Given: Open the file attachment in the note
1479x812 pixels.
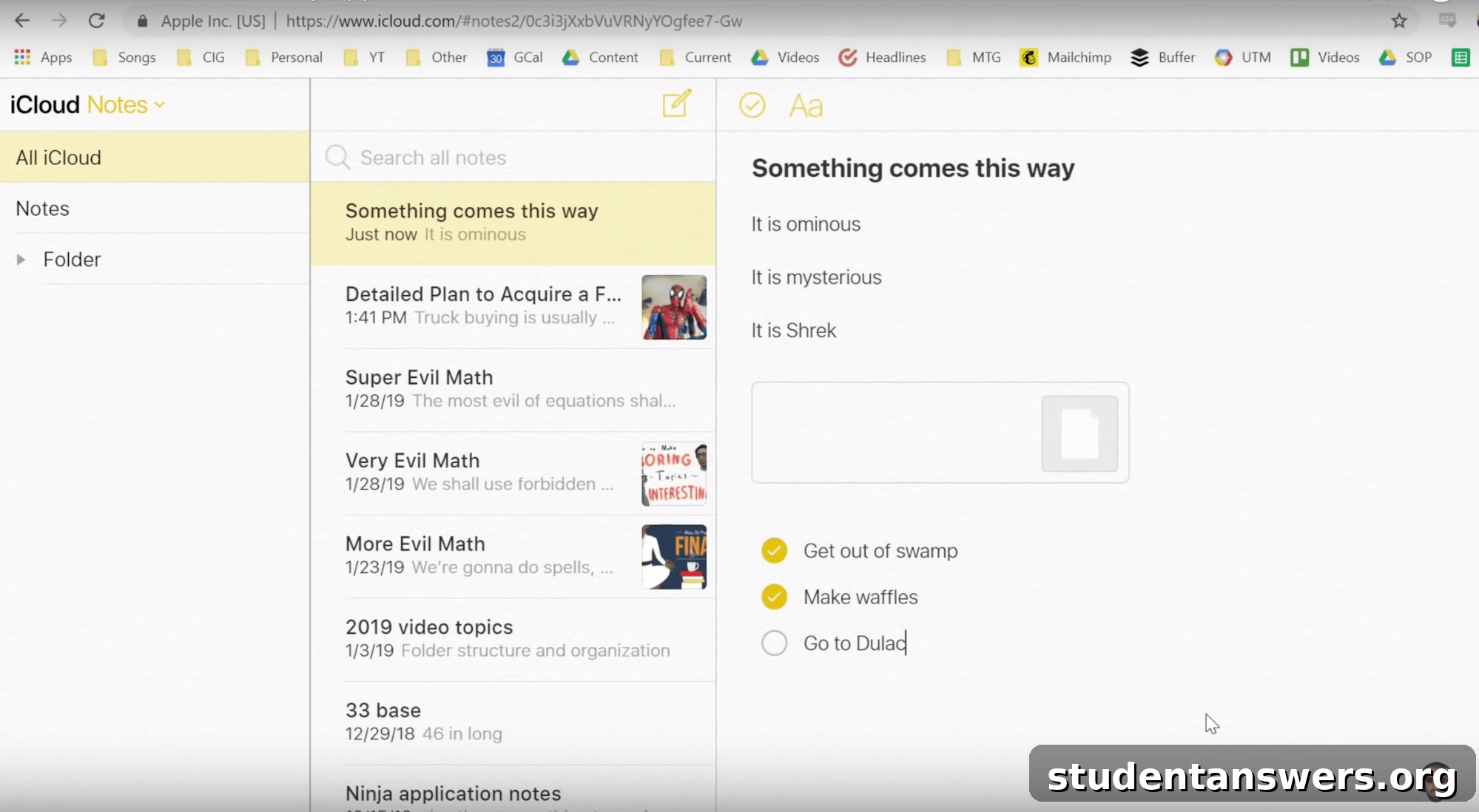Looking at the screenshot, I should [x=940, y=433].
